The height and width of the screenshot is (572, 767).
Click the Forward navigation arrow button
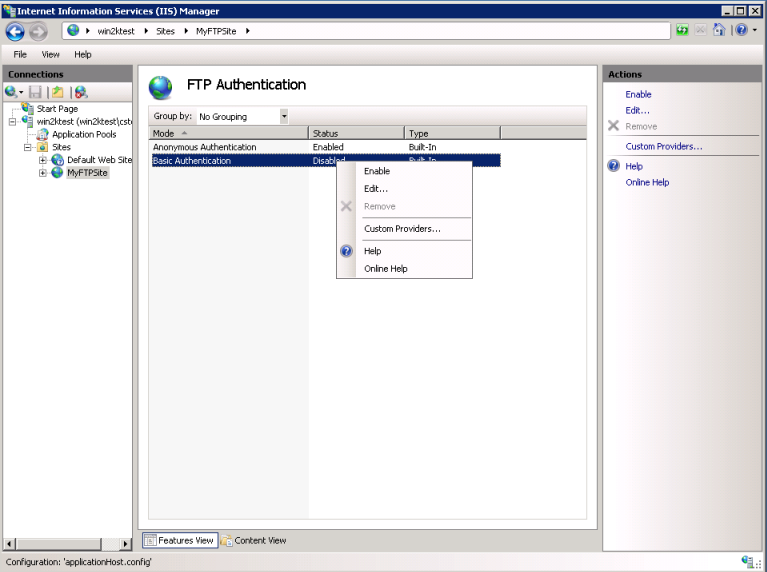[x=38, y=32]
